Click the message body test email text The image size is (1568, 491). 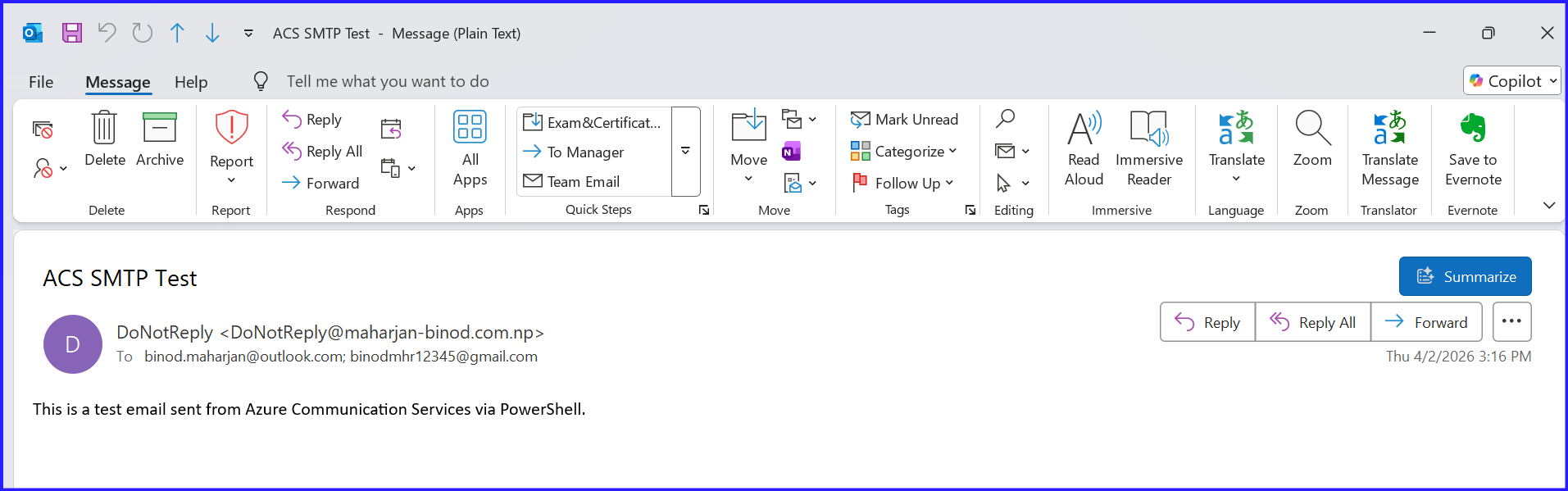(309, 409)
